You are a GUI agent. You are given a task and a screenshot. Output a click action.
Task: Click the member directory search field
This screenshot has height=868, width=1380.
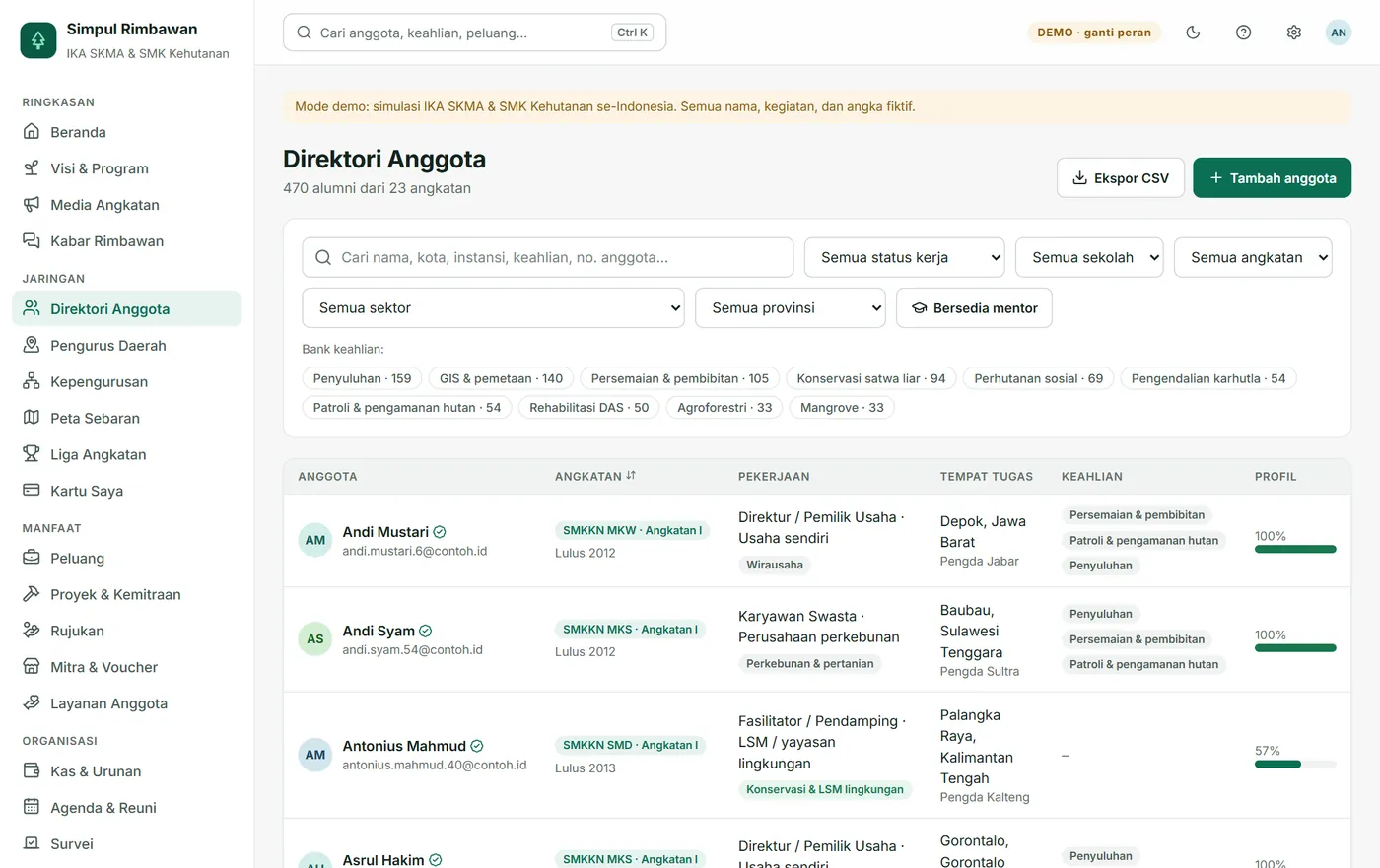coord(548,258)
